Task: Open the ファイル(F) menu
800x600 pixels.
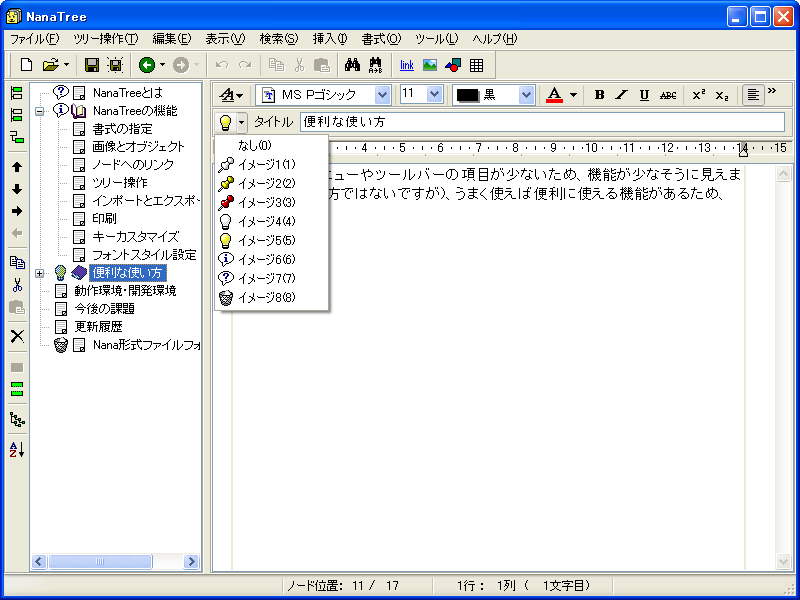Action: [x=35, y=39]
